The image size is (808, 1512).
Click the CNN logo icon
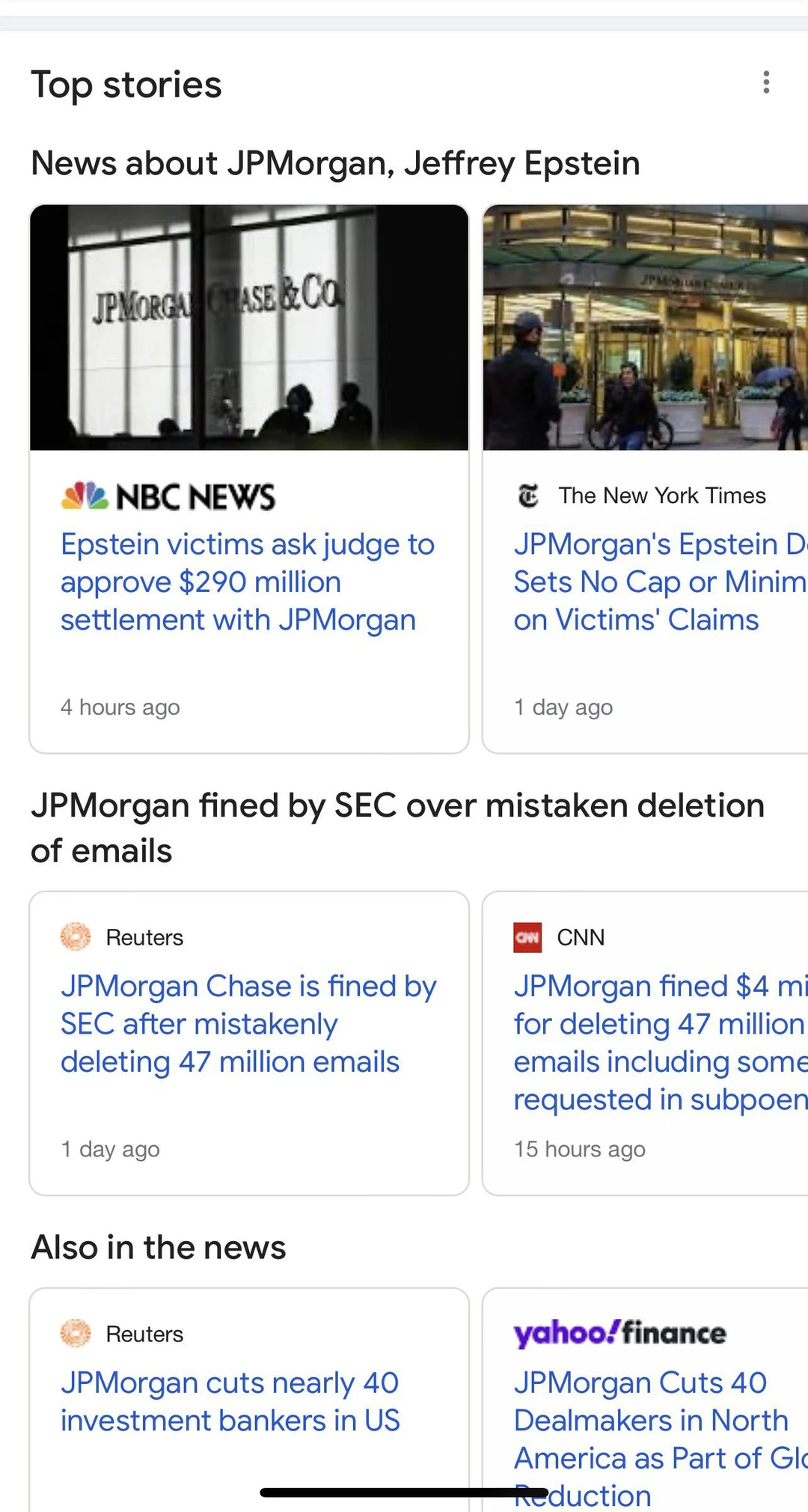click(527, 937)
